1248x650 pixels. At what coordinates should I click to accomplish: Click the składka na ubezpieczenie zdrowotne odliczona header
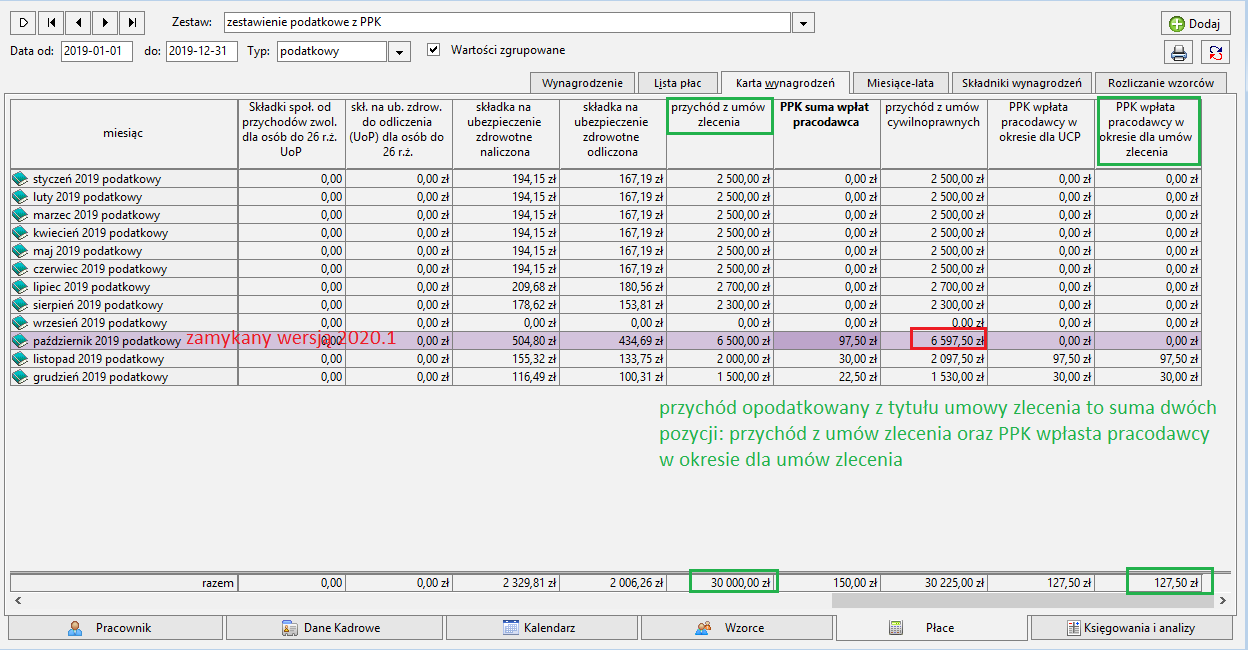point(612,132)
